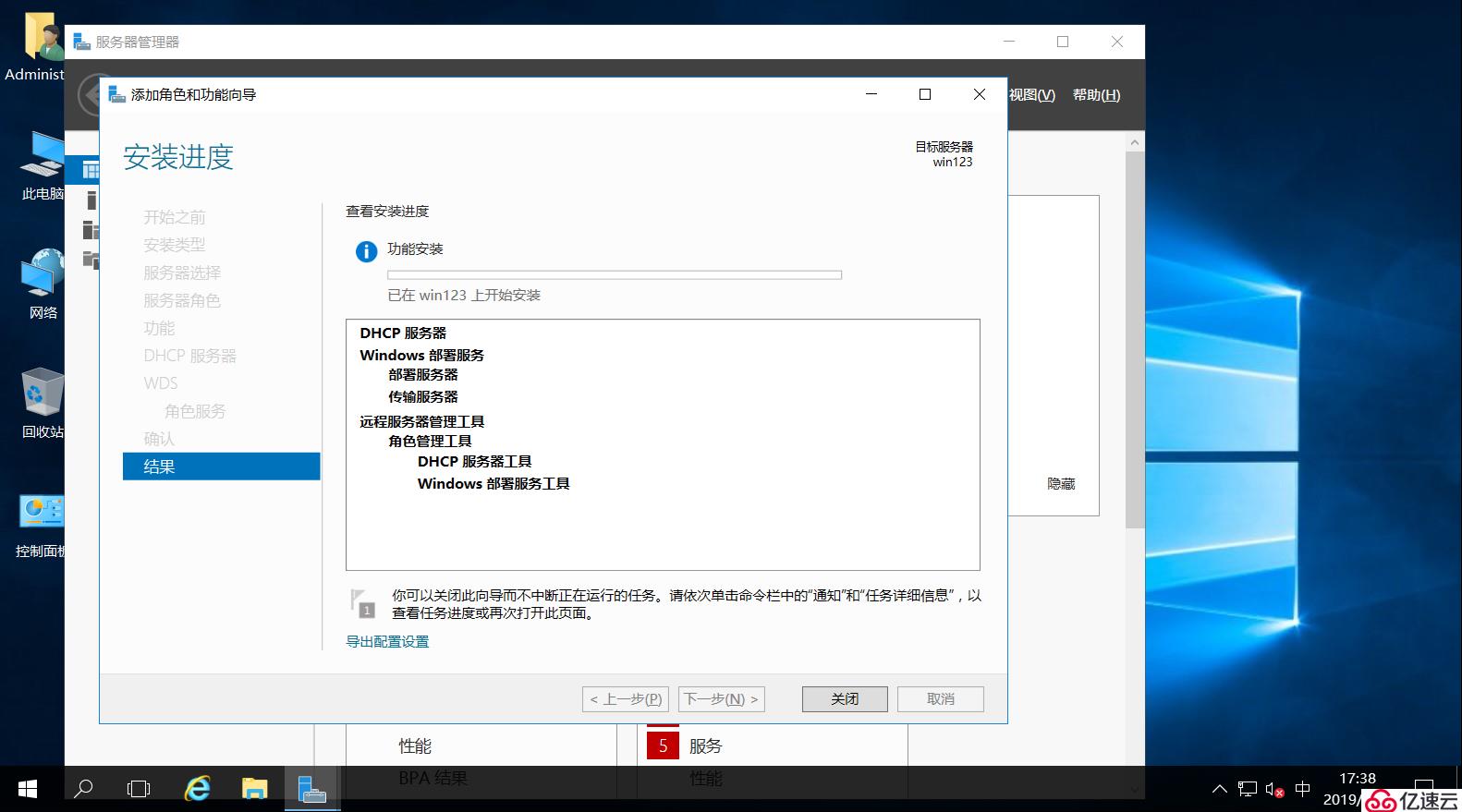Screen dimensions: 1462x812
Task: Open Task View on taskbar
Action: pos(139,789)
